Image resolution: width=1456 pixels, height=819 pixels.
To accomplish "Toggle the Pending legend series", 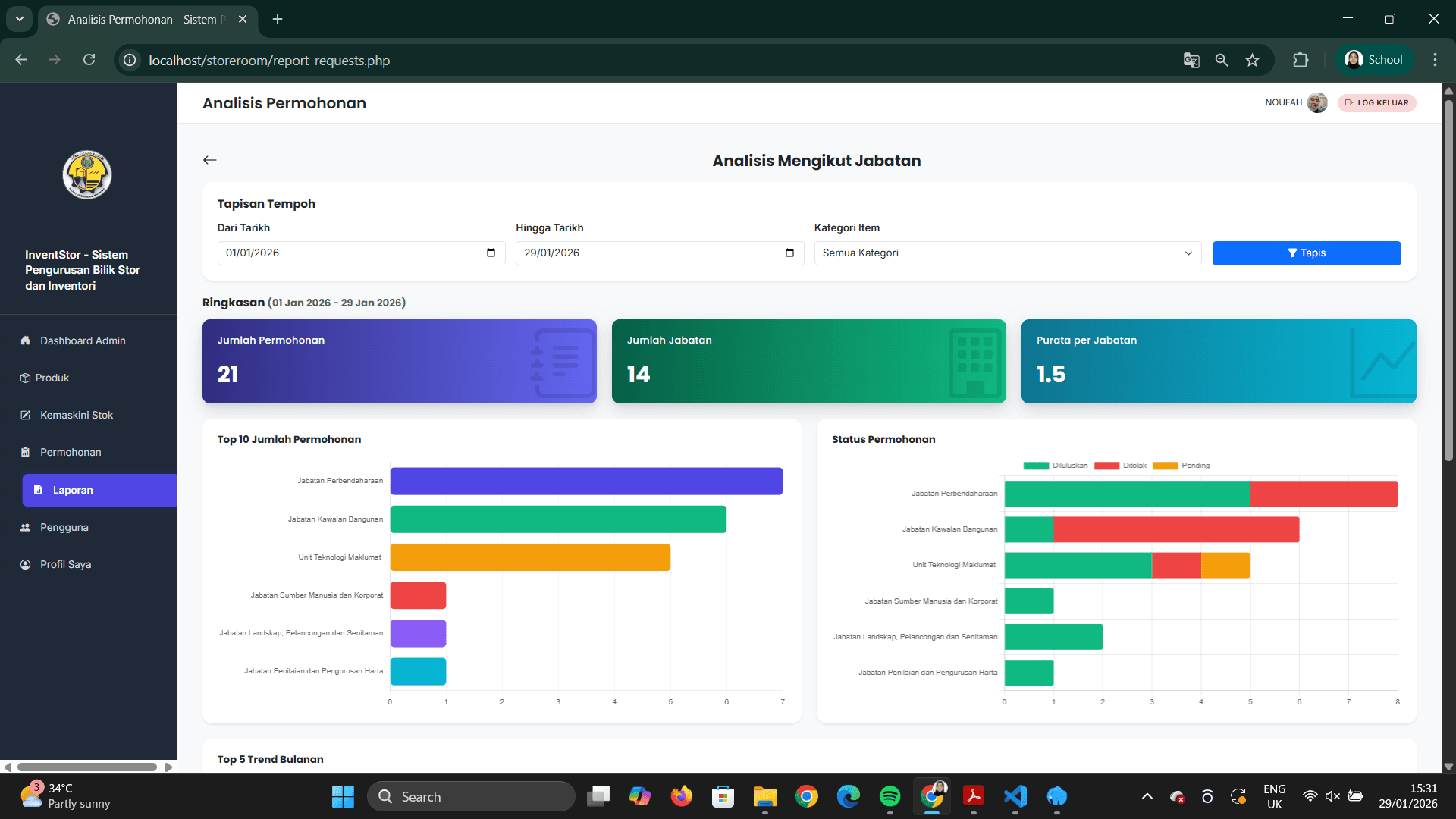I will pyautogui.click(x=1181, y=466).
